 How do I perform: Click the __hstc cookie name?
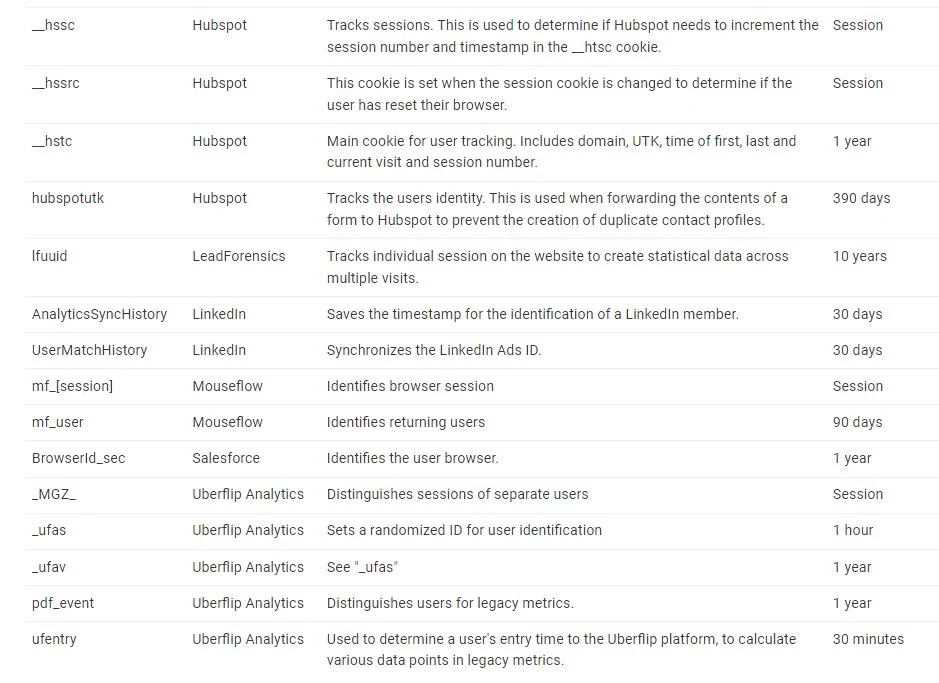52,141
